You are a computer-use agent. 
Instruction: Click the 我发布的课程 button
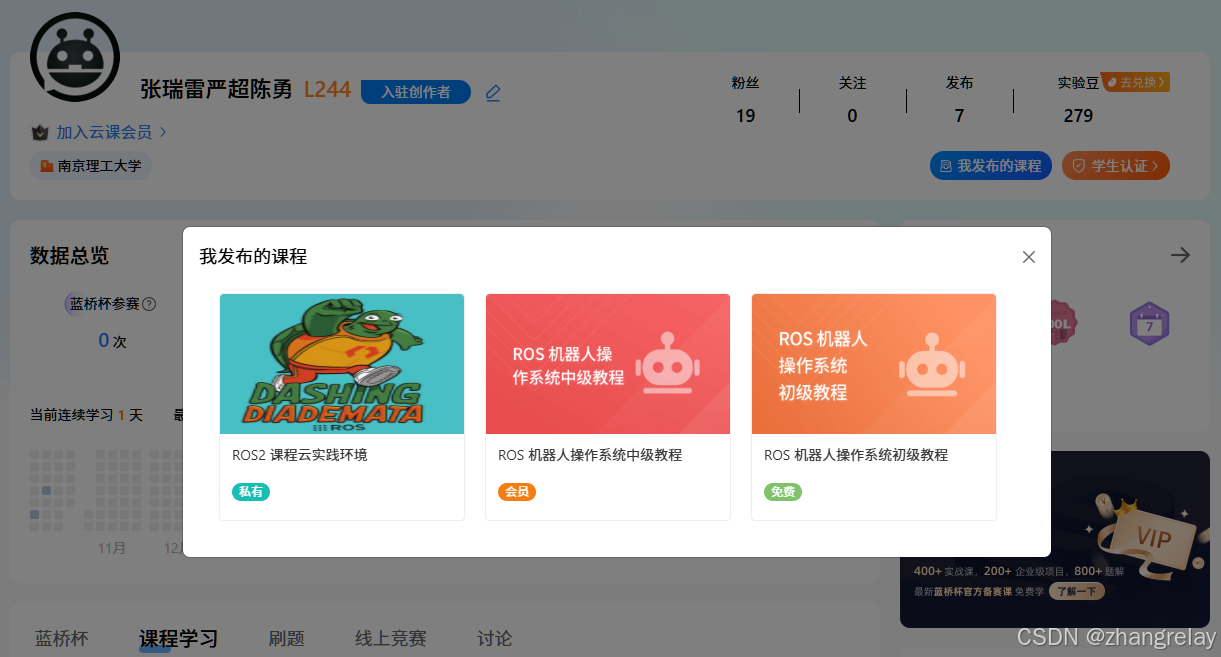coord(991,166)
